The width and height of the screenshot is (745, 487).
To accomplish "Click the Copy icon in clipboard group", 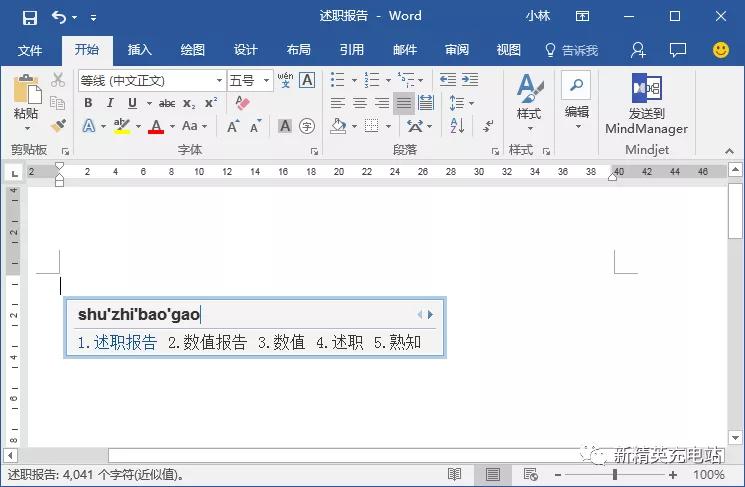I will [x=57, y=103].
